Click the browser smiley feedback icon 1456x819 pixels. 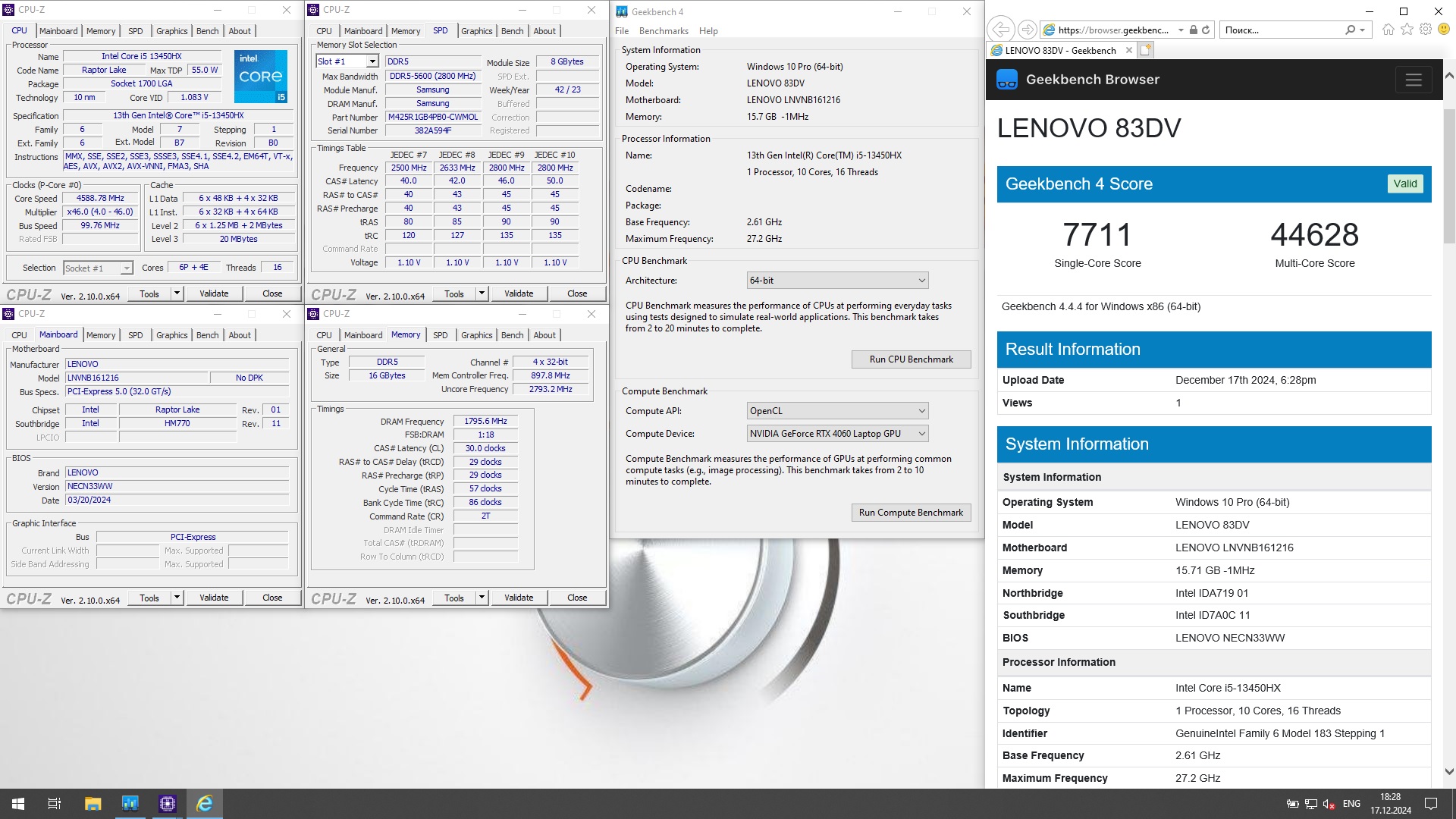(1444, 30)
